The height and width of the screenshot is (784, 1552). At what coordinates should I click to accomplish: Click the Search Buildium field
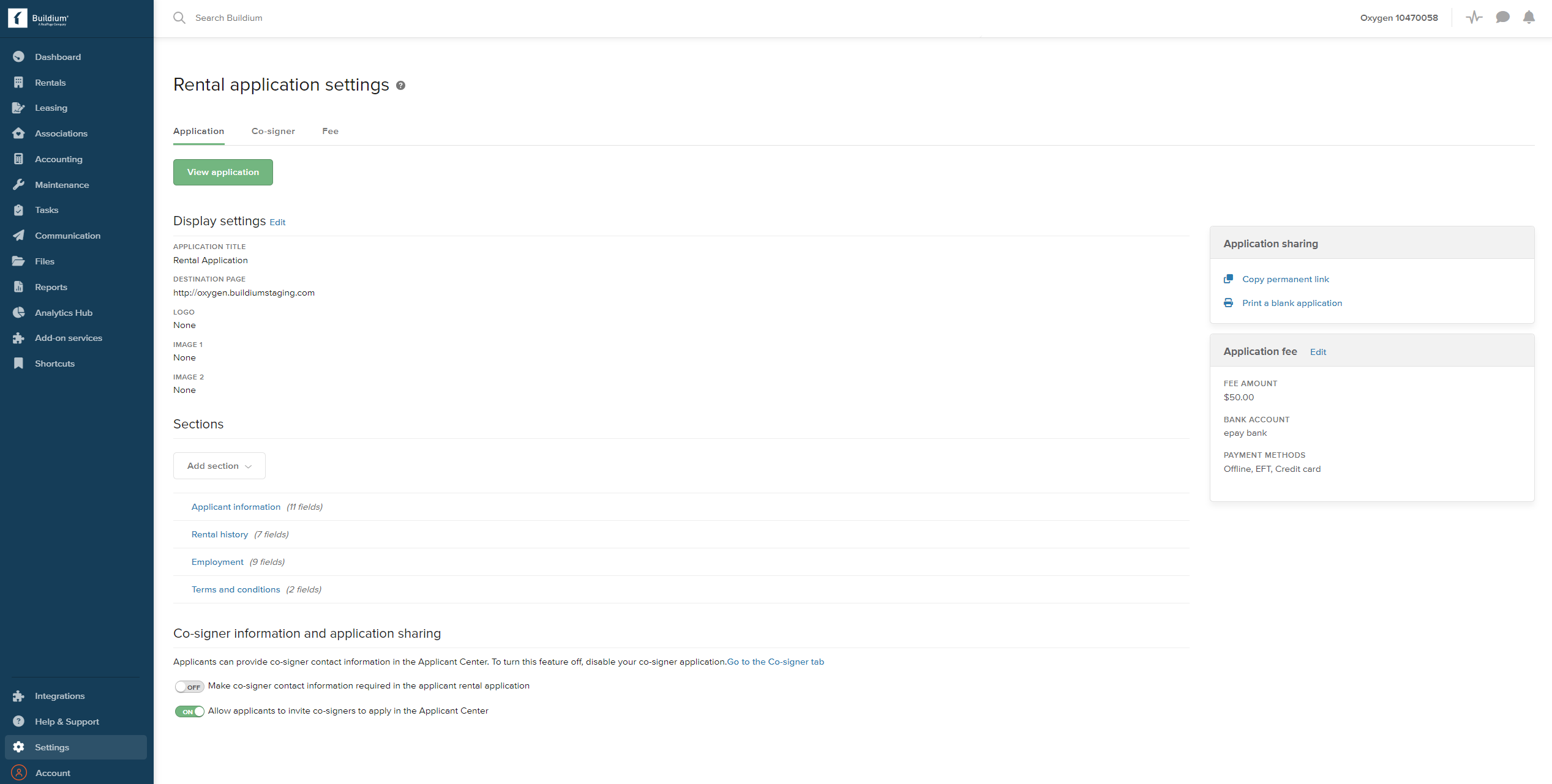[x=229, y=18]
